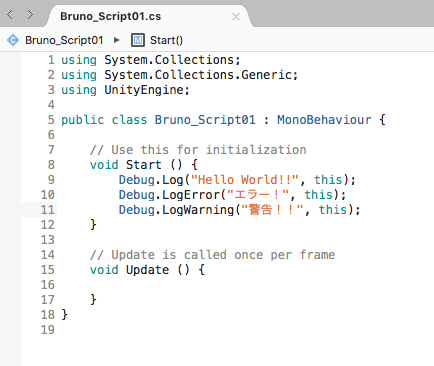
Task: Click the closing brace on line 17
Action: (93, 300)
